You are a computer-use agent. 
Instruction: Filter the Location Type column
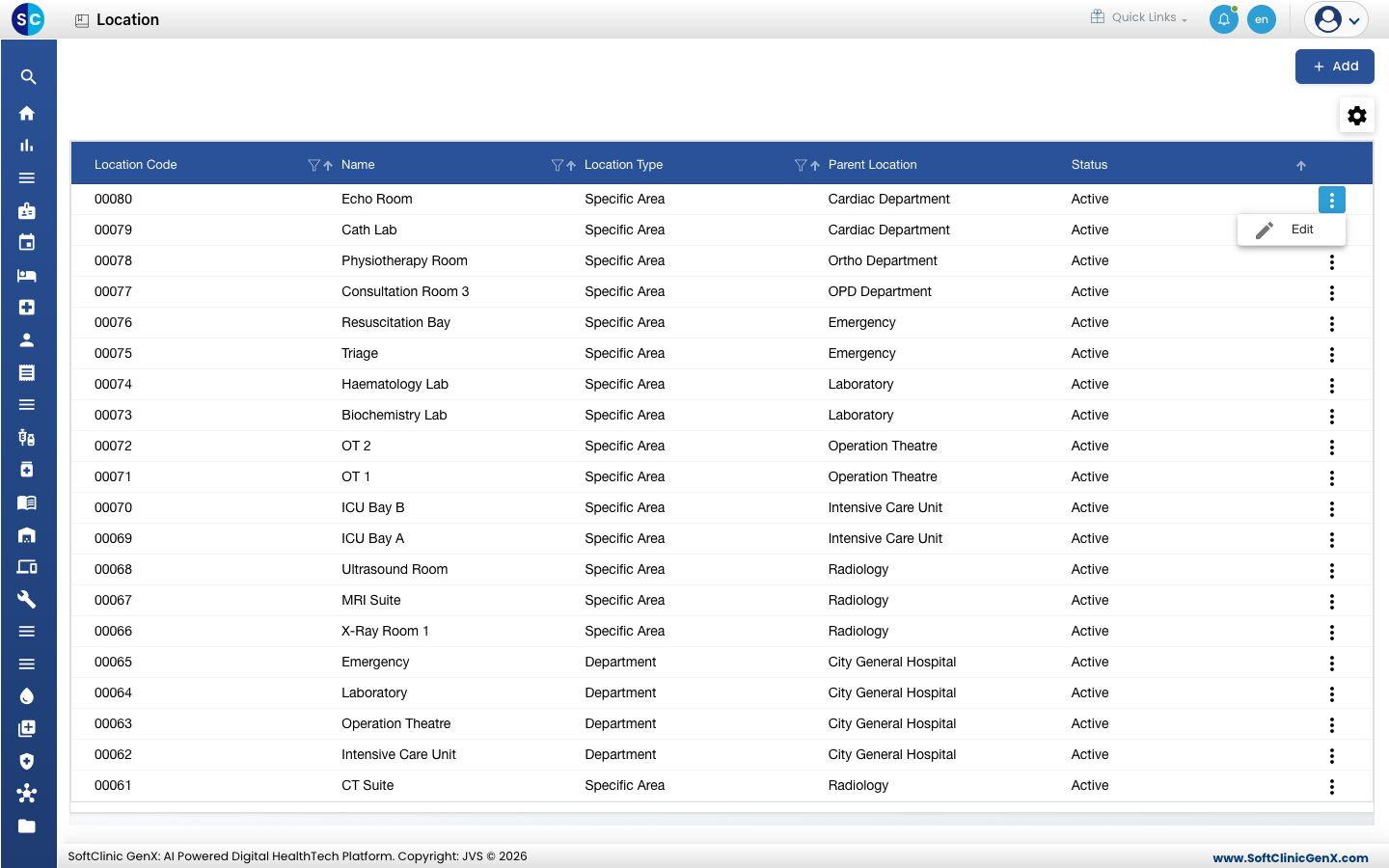click(x=800, y=165)
